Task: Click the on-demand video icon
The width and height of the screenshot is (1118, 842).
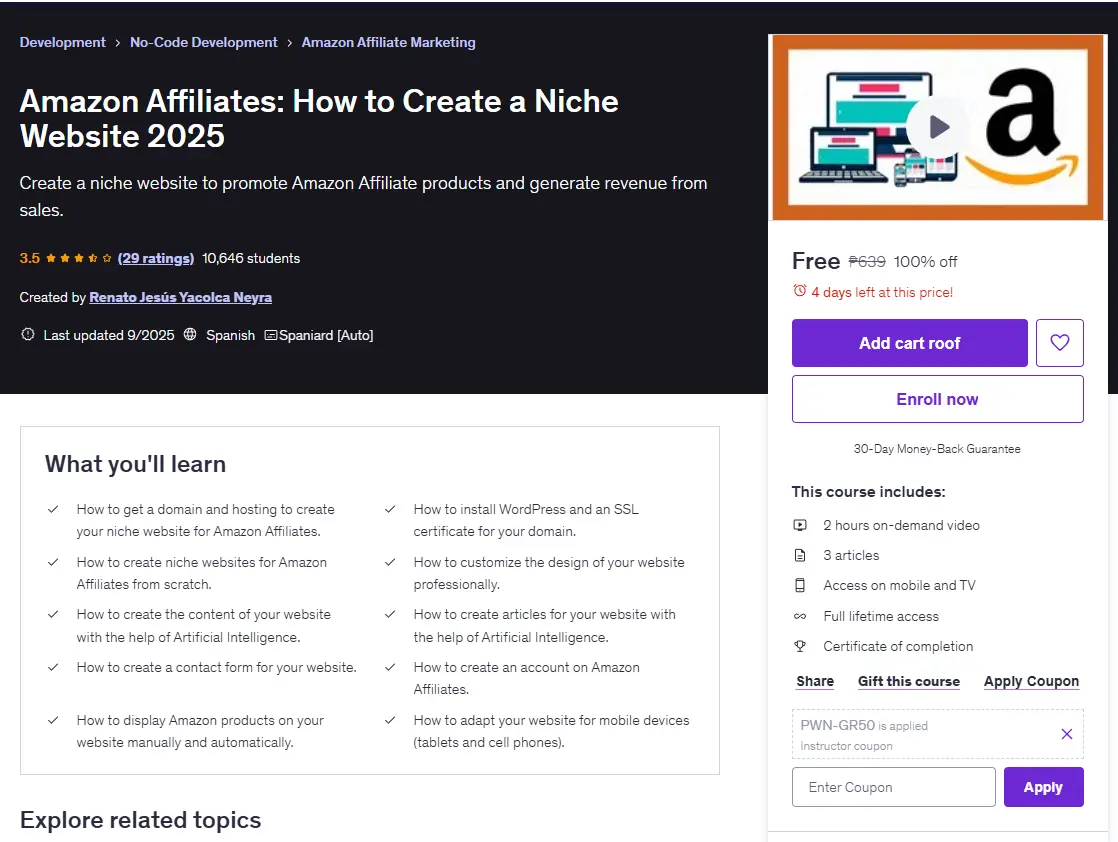Action: pos(800,525)
